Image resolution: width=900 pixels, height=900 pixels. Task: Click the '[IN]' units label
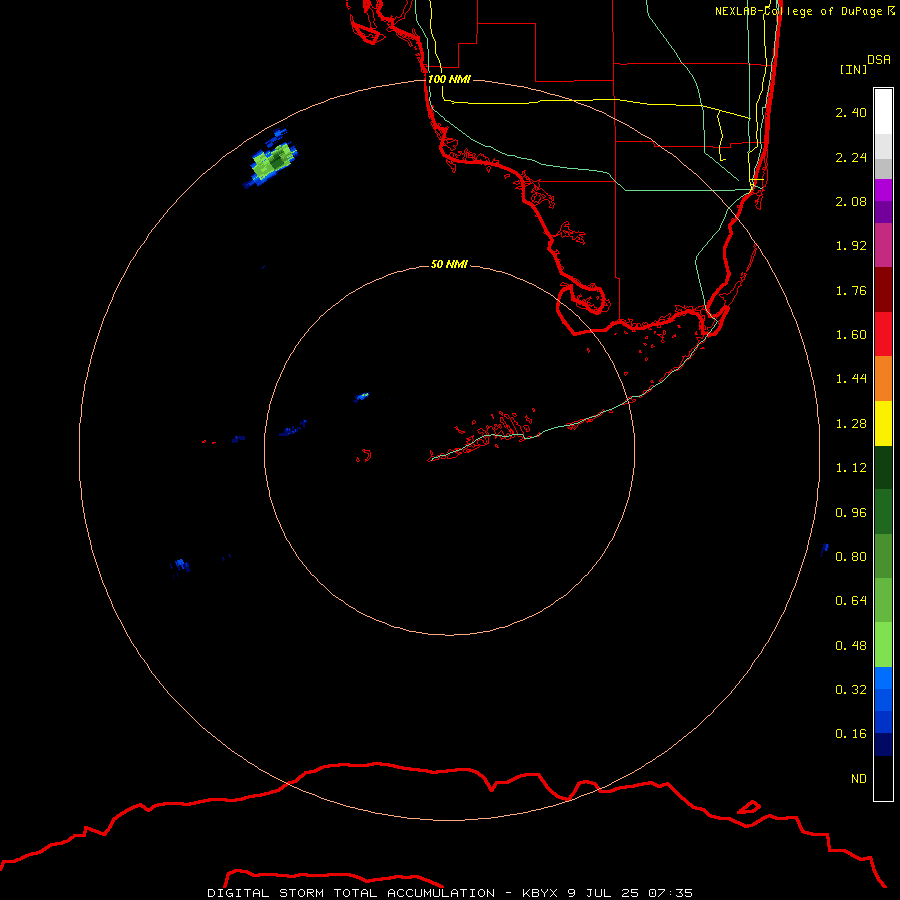coord(853,70)
